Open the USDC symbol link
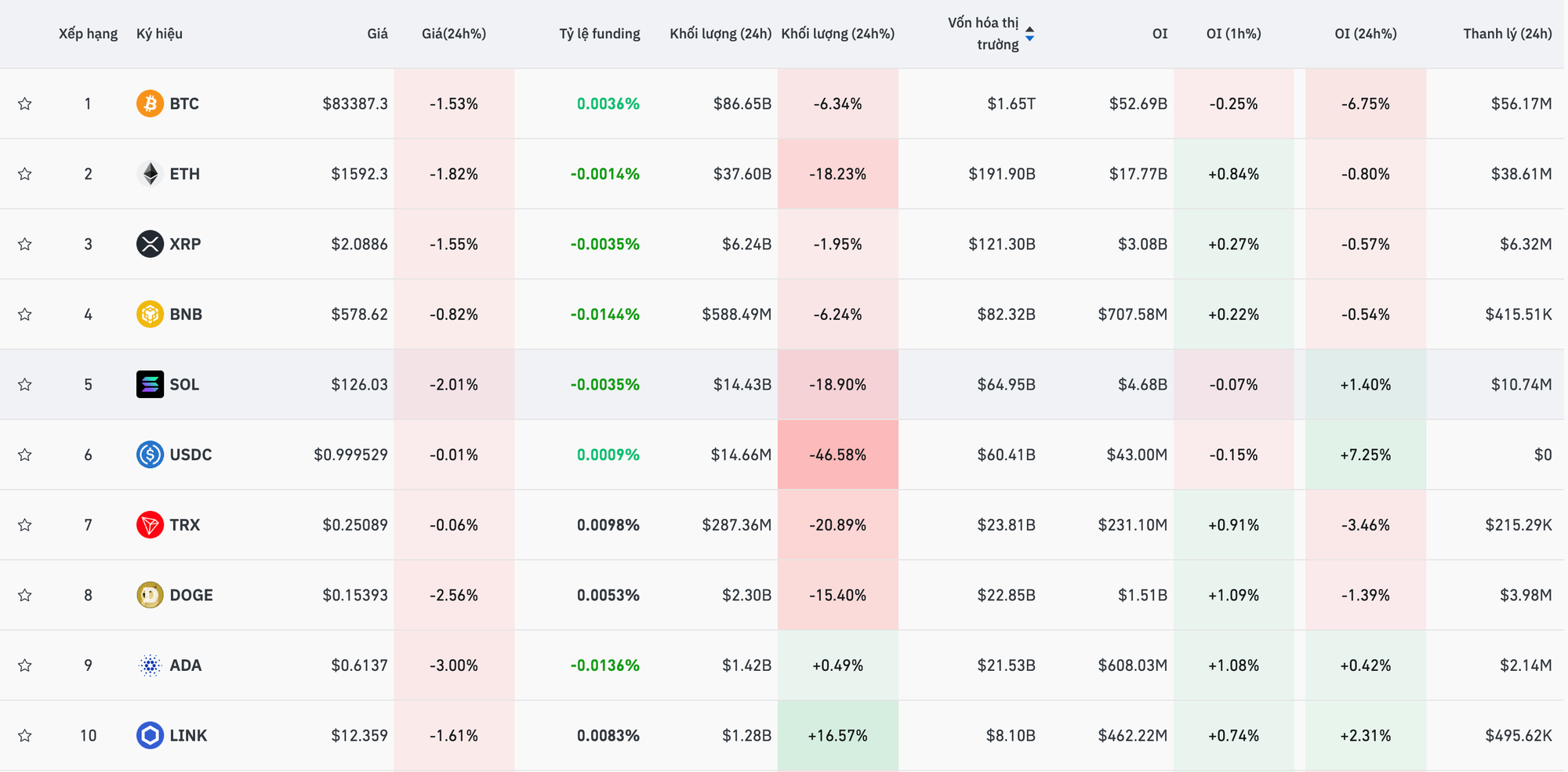Screen dimensions: 1568x772 pos(191,455)
